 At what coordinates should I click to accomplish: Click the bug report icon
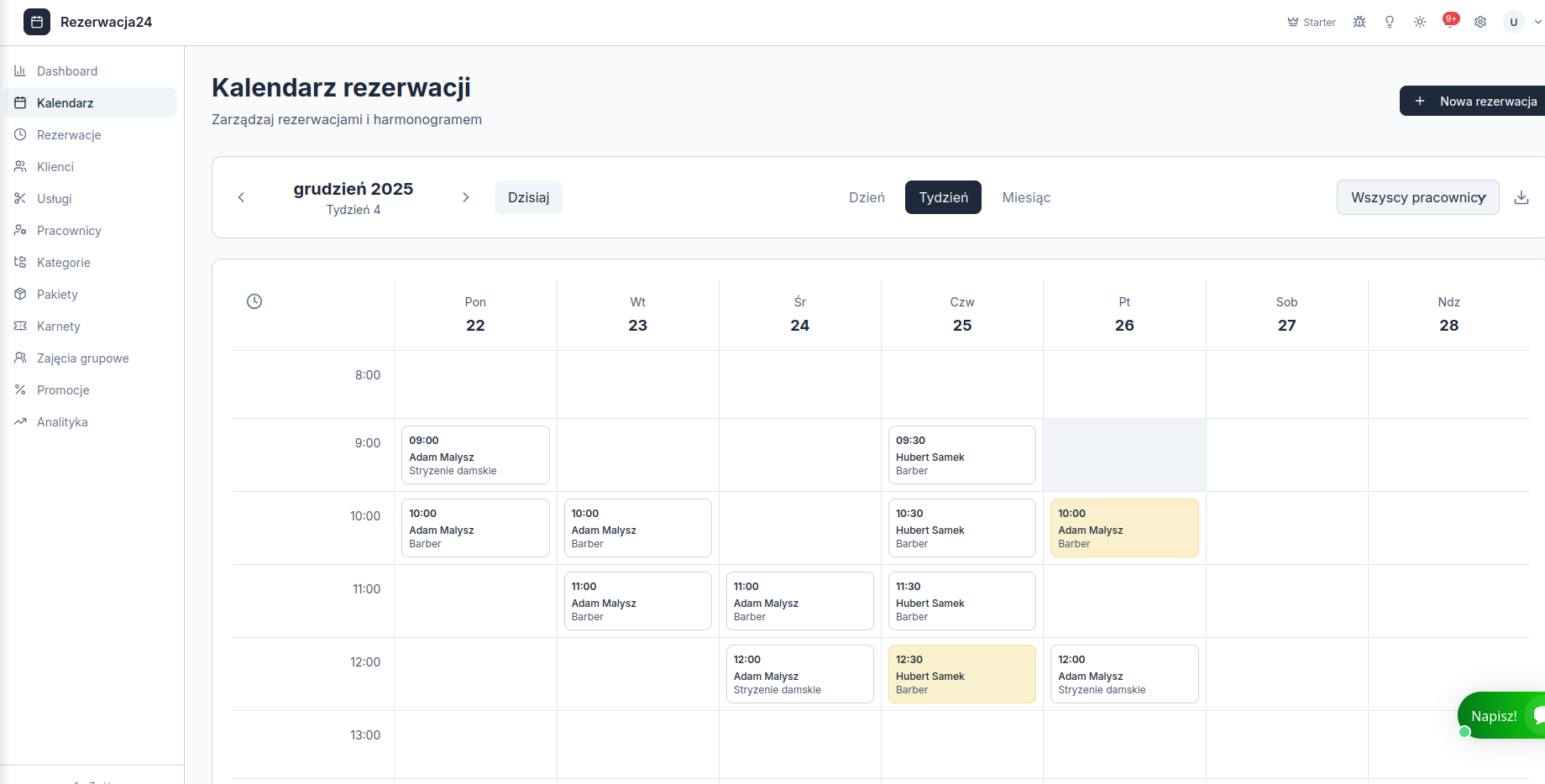(1359, 22)
